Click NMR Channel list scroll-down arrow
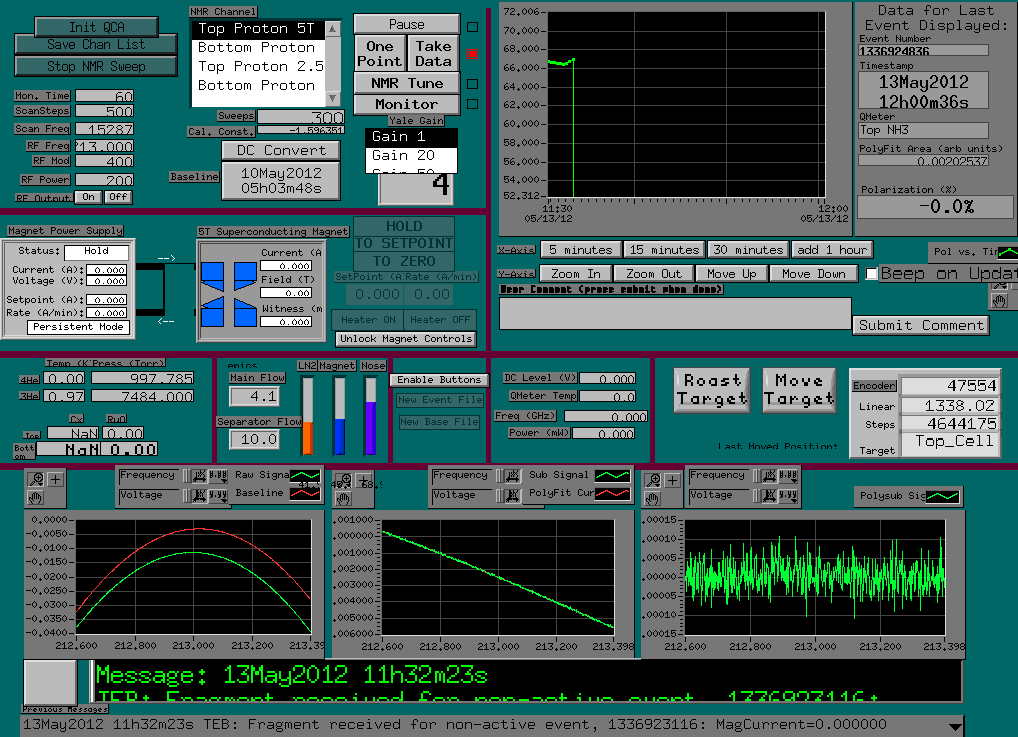The image size is (1018, 737). click(332, 98)
